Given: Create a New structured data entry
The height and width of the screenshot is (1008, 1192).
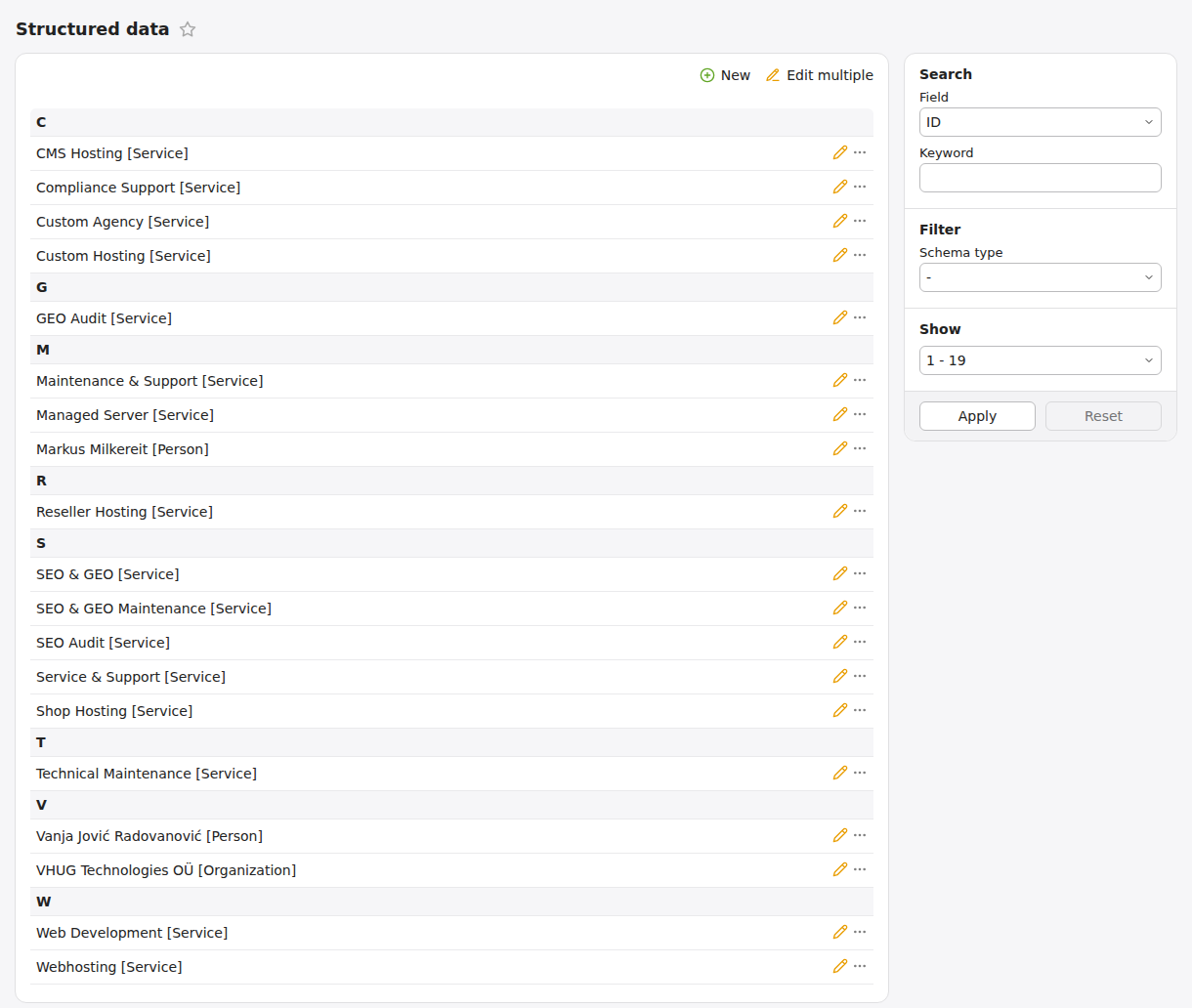Looking at the screenshot, I should tap(725, 75).
